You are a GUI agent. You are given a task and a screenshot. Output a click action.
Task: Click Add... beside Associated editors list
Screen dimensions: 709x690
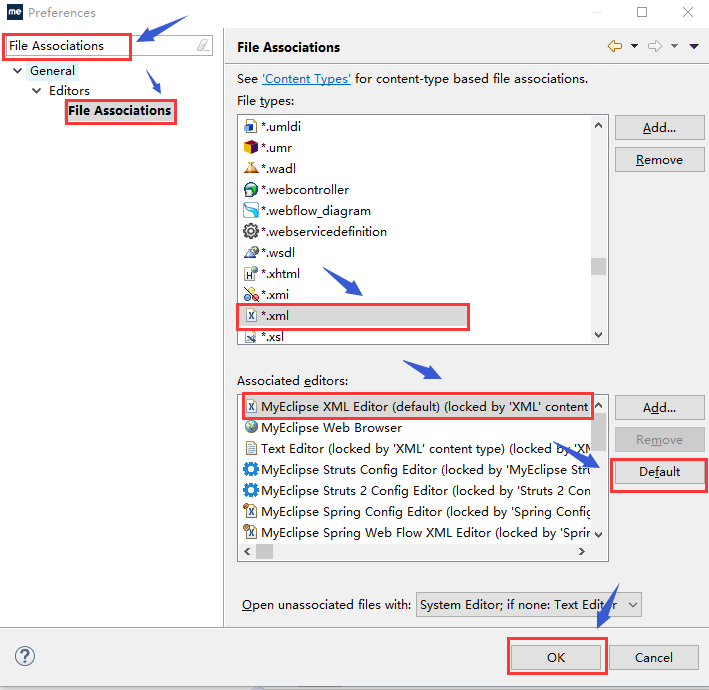[x=659, y=408]
